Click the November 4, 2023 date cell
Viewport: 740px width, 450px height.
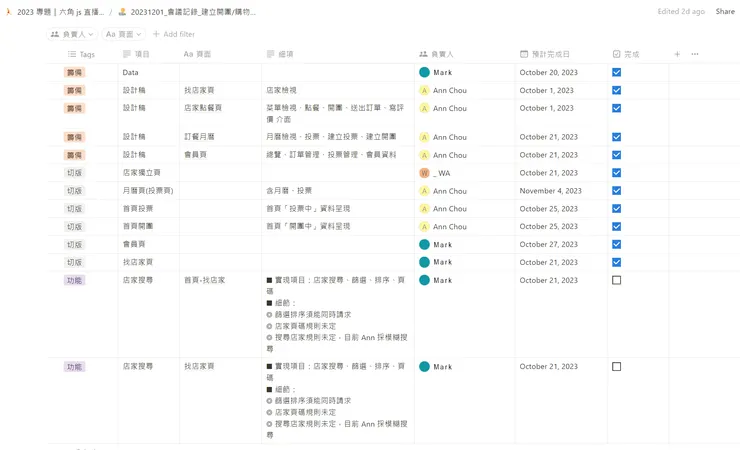[x=561, y=191]
